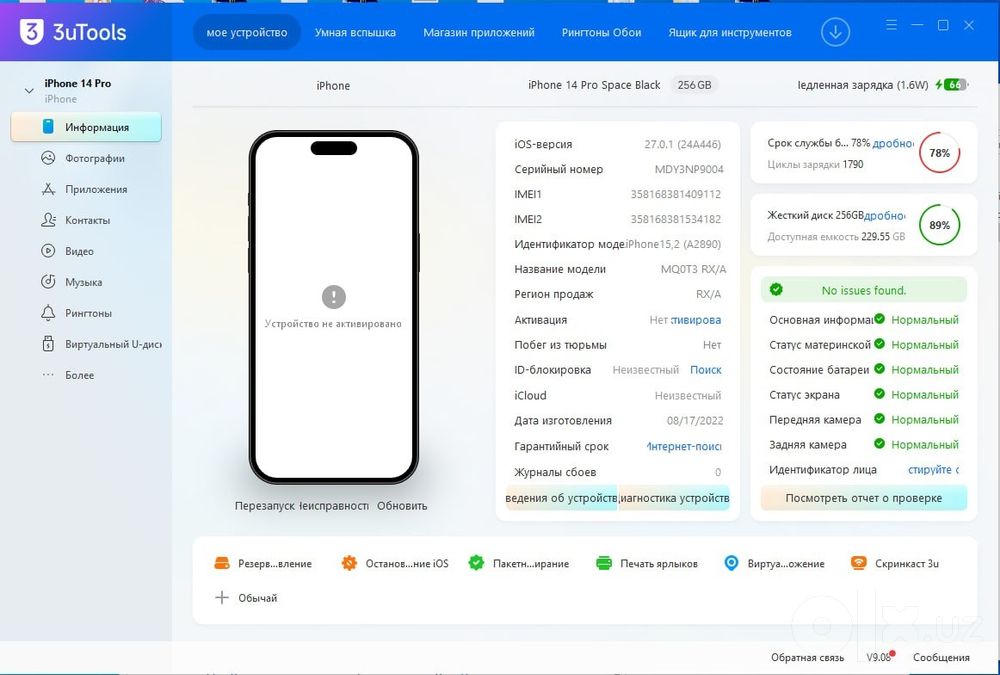
Task: Click Обратная связь in the footer
Action: tap(807, 657)
